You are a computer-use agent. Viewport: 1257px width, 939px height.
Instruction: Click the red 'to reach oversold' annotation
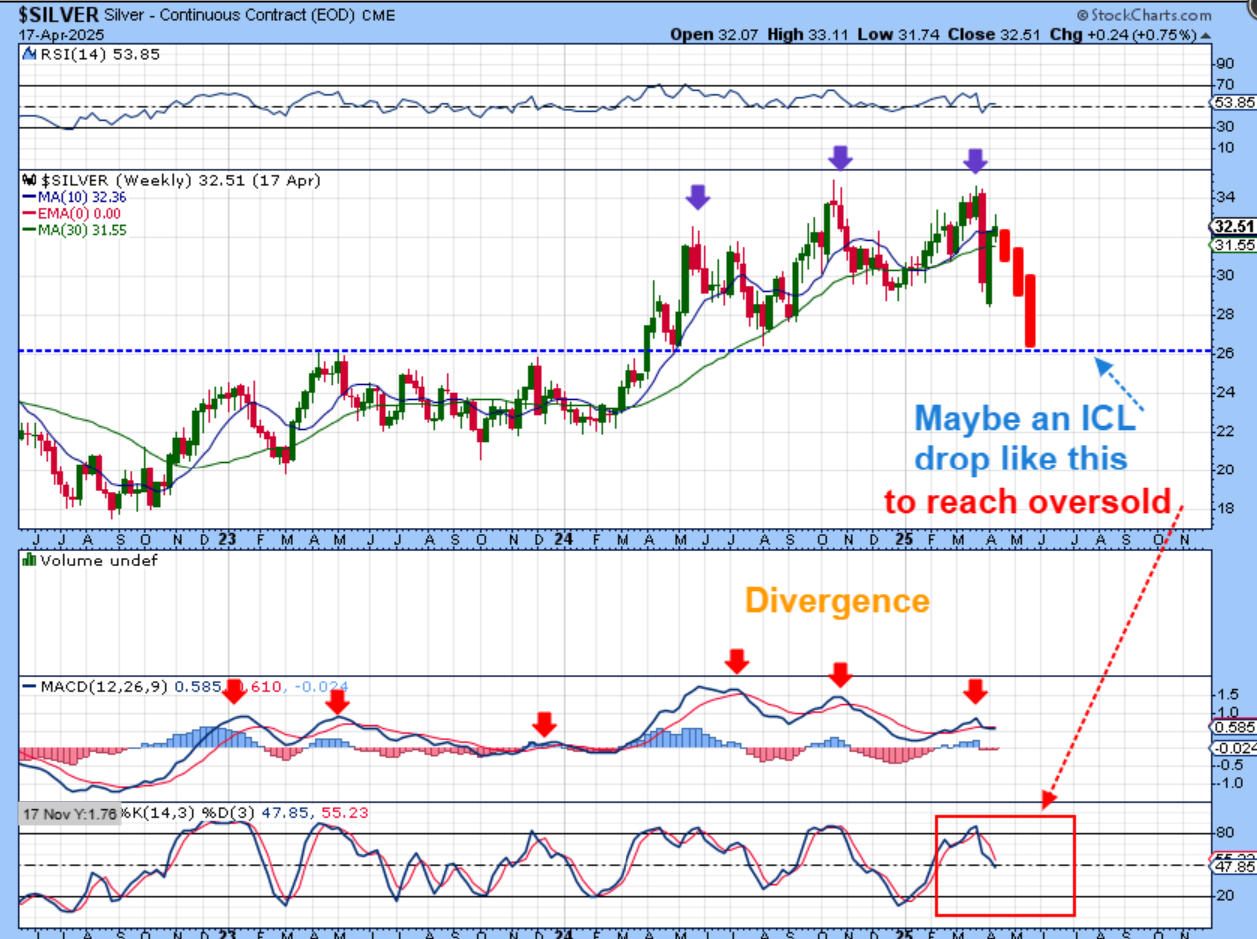point(1026,502)
